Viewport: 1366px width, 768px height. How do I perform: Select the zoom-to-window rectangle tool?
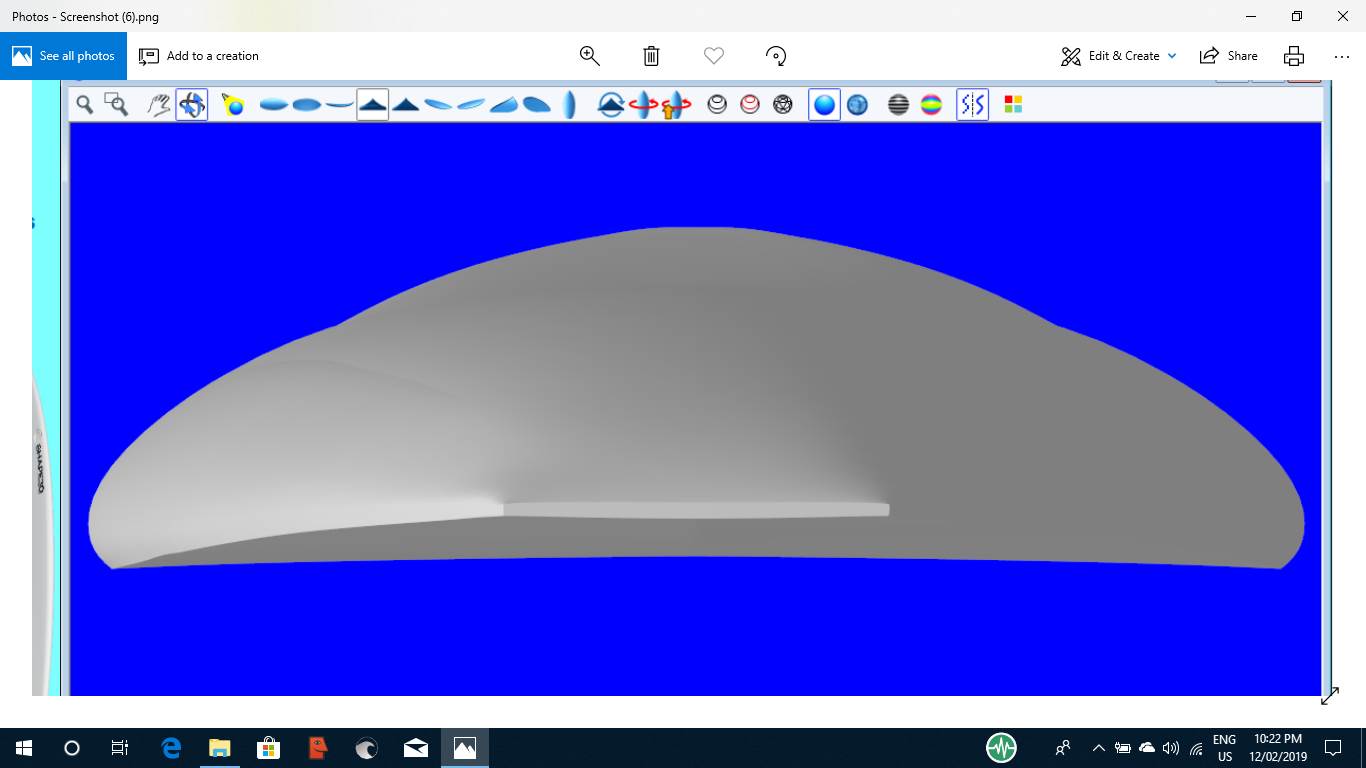[117, 104]
